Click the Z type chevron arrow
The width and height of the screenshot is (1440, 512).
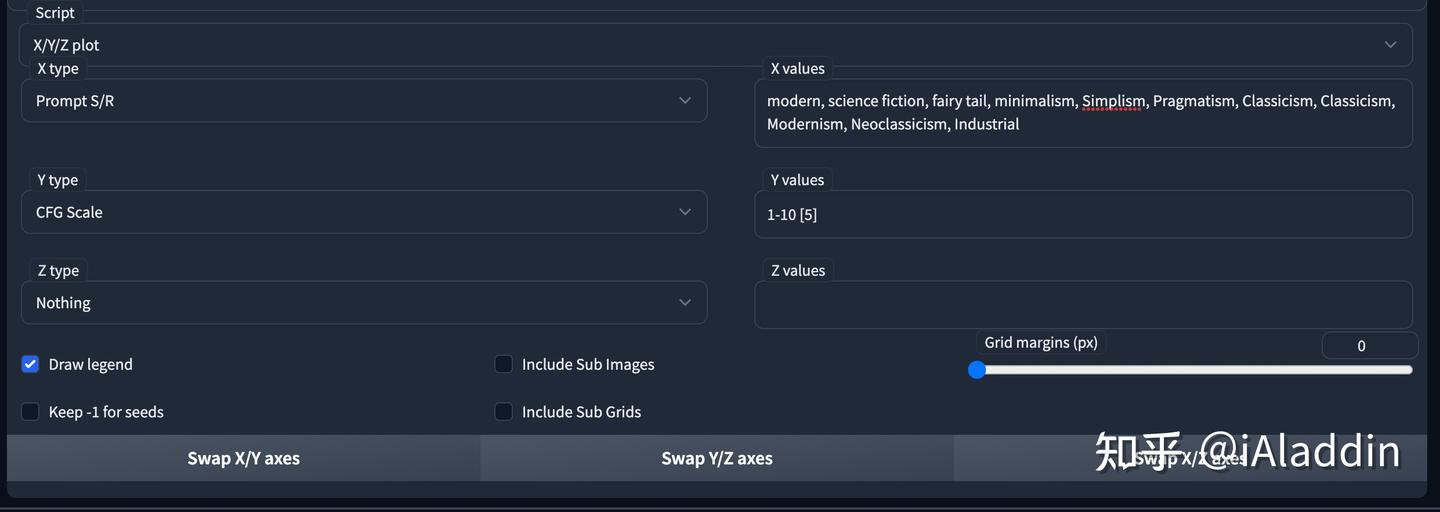coord(685,303)
